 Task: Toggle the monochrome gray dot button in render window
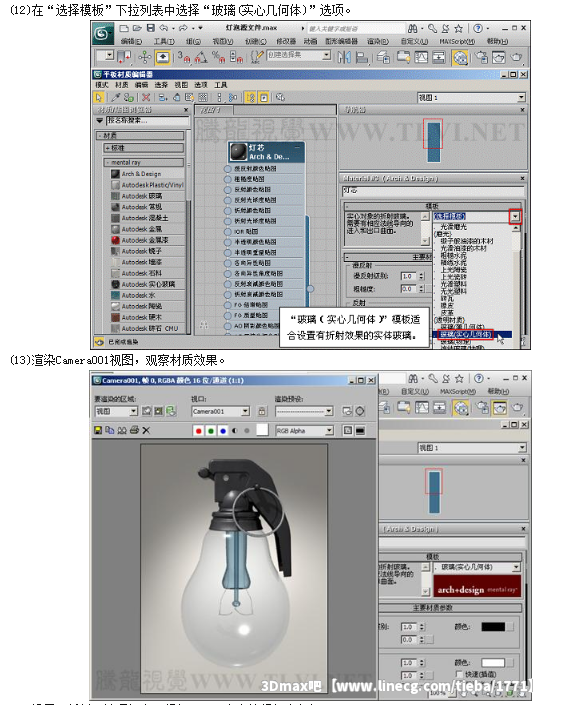246,431
